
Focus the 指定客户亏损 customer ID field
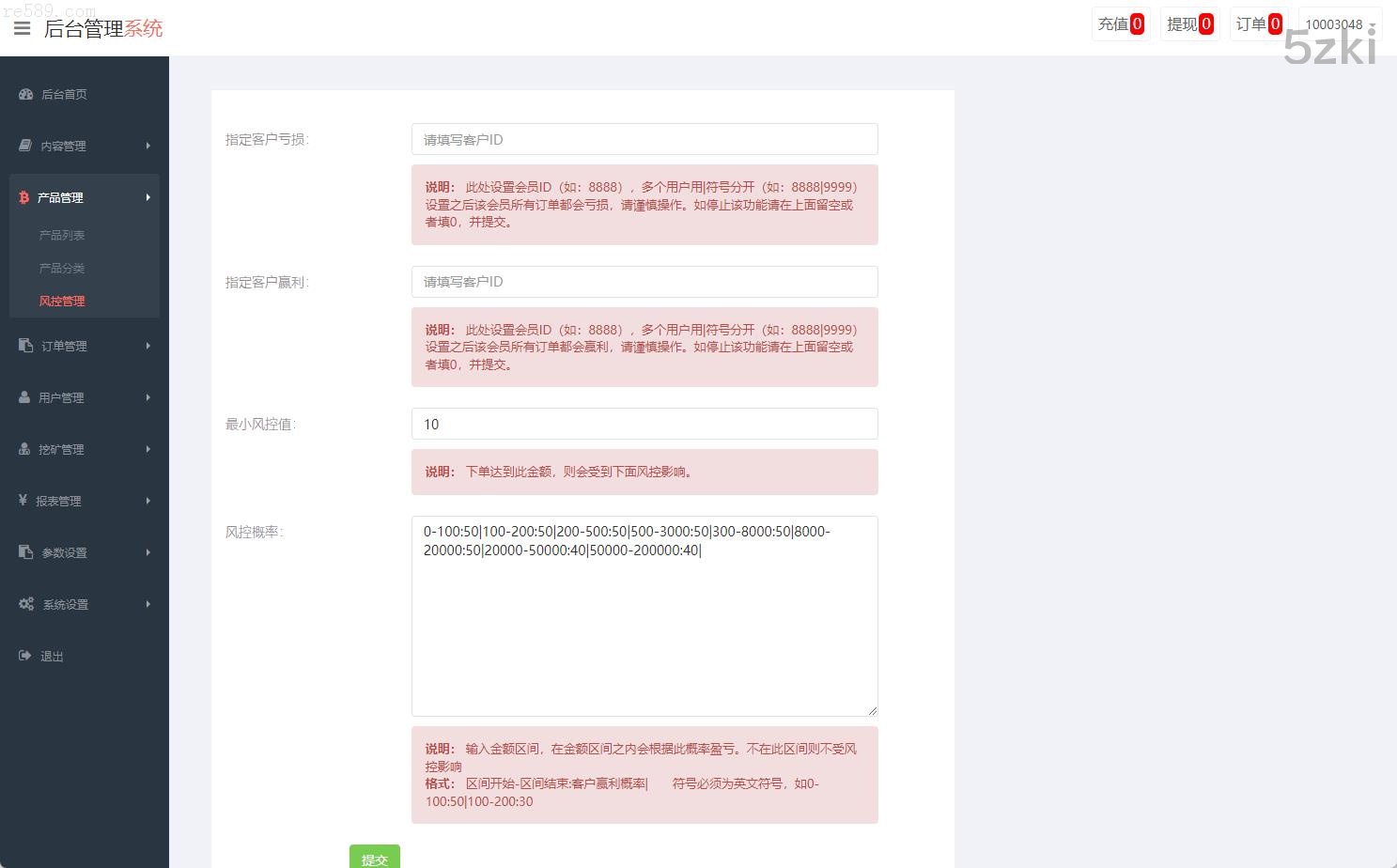pos(644,139)
